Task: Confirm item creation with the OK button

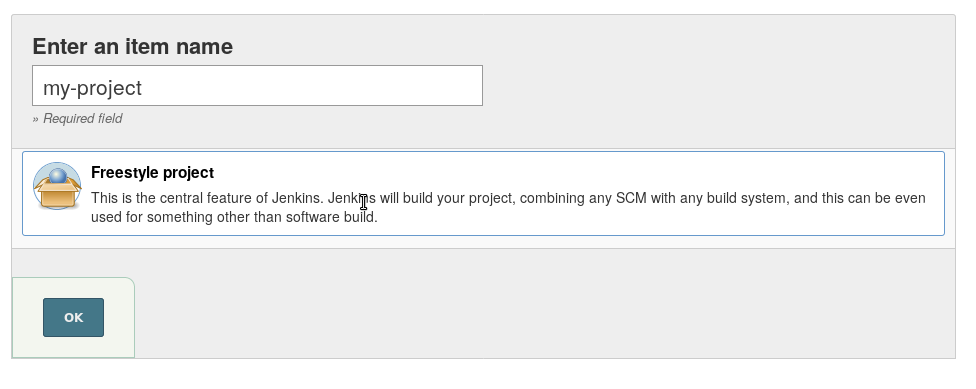Action: tap(73, 317)
